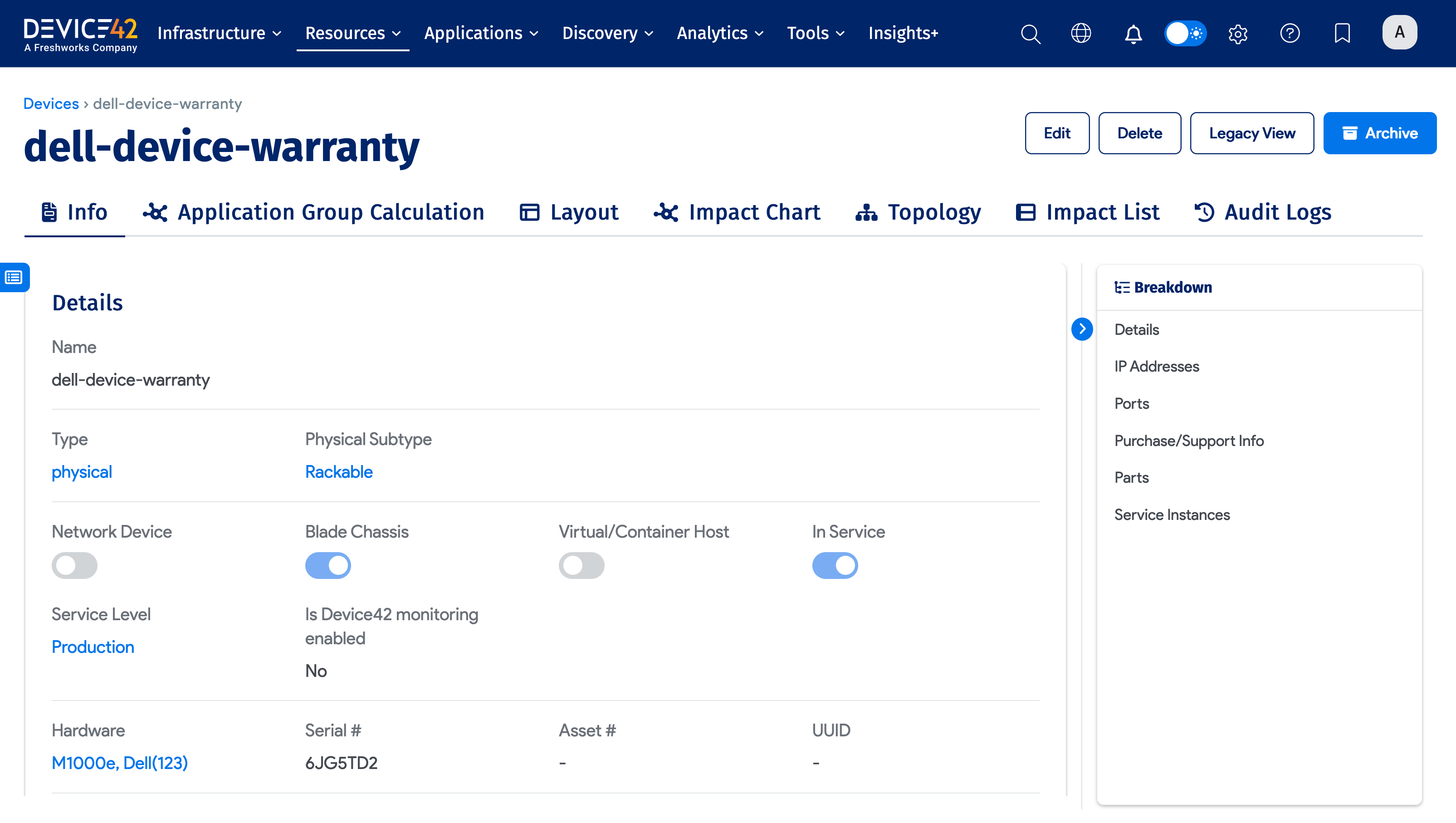
Task: Toggle the light/dark theme switch
Action: 1185,34
